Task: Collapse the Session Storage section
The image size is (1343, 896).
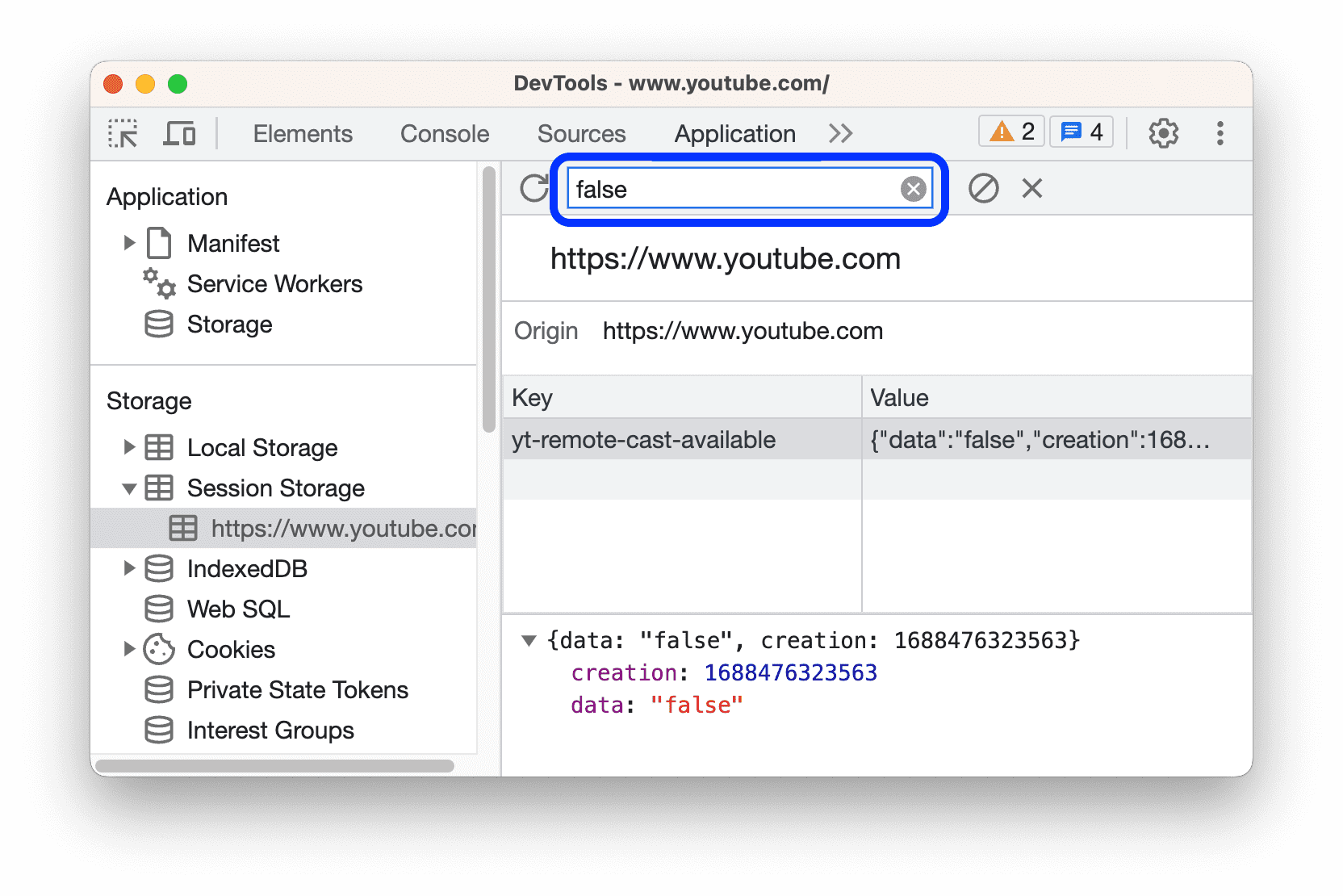Action: [x=130, y=488]
